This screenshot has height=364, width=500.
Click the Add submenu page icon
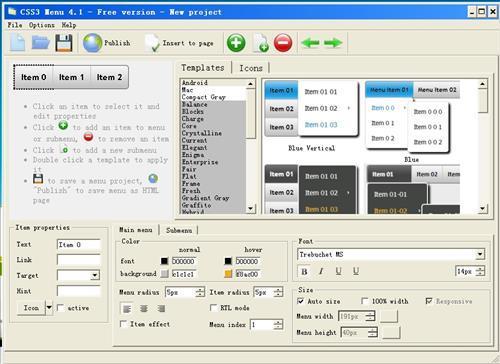click(260, 43)
